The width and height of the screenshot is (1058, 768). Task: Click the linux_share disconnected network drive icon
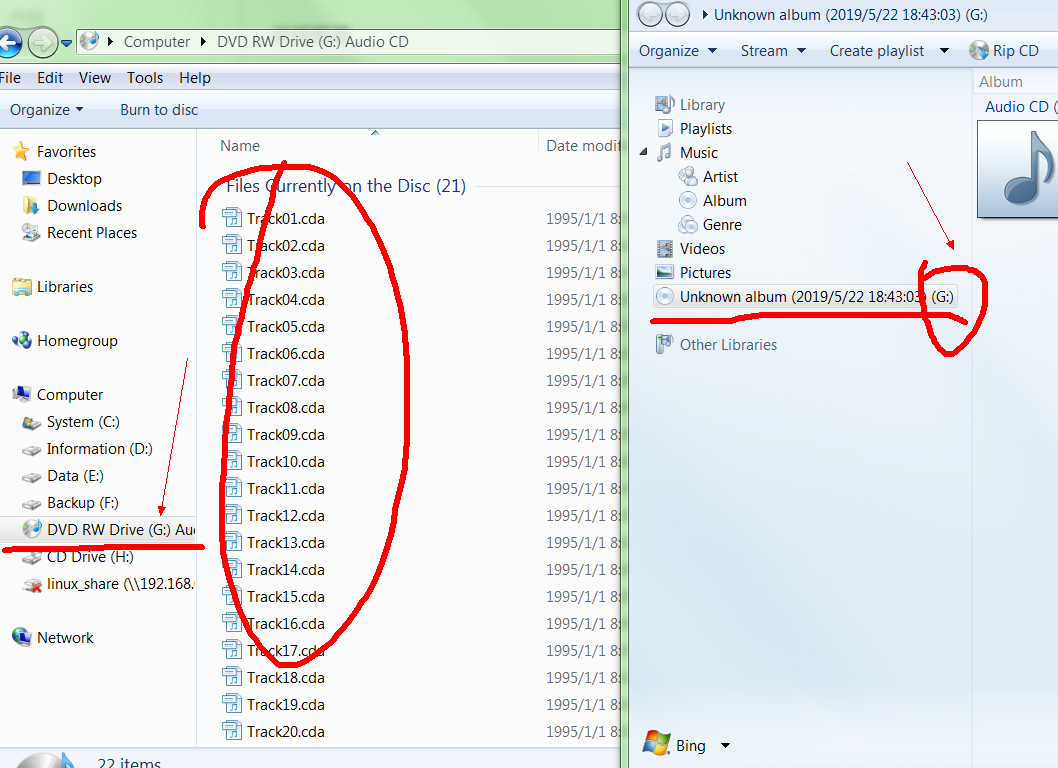click(x=32, y=584)
